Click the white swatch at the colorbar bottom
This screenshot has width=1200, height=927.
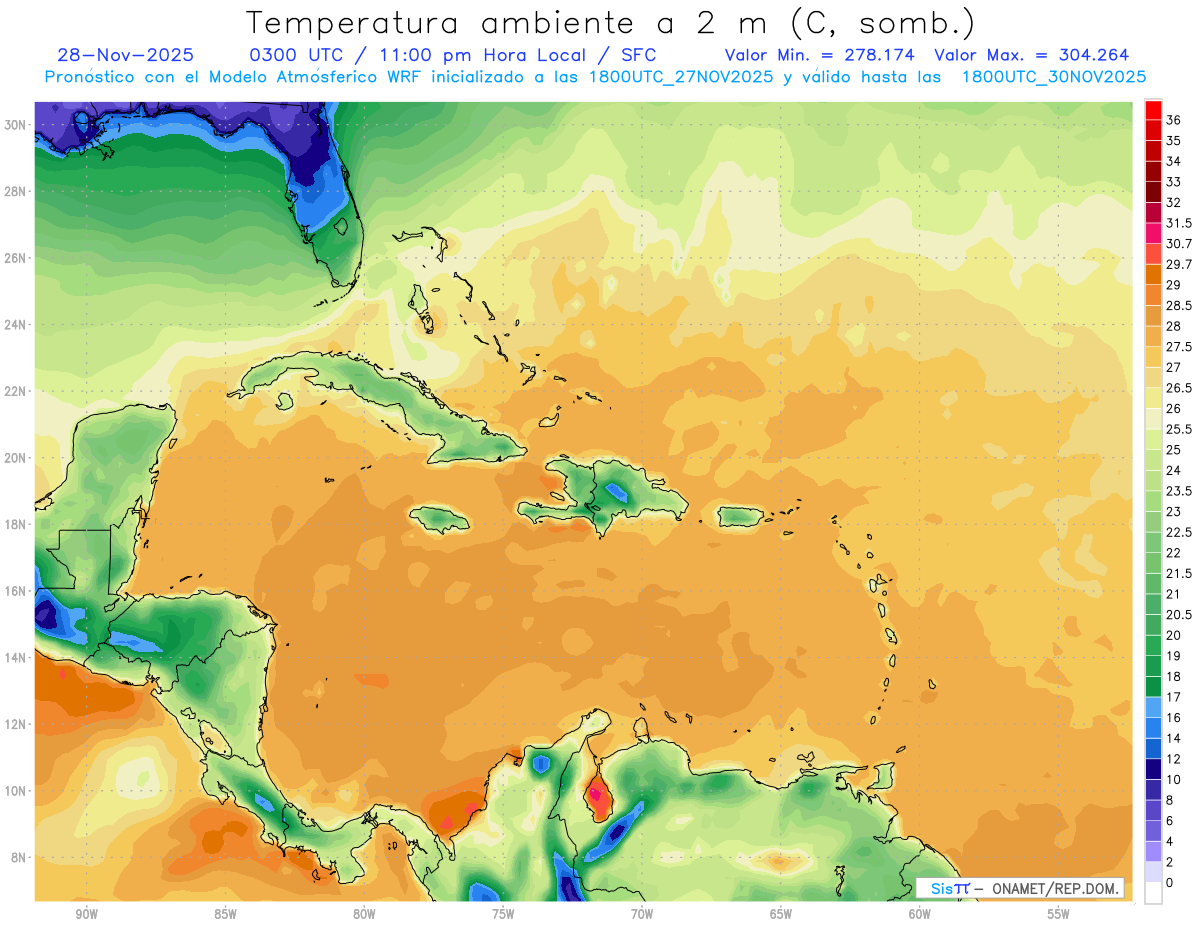(1153, 894)
